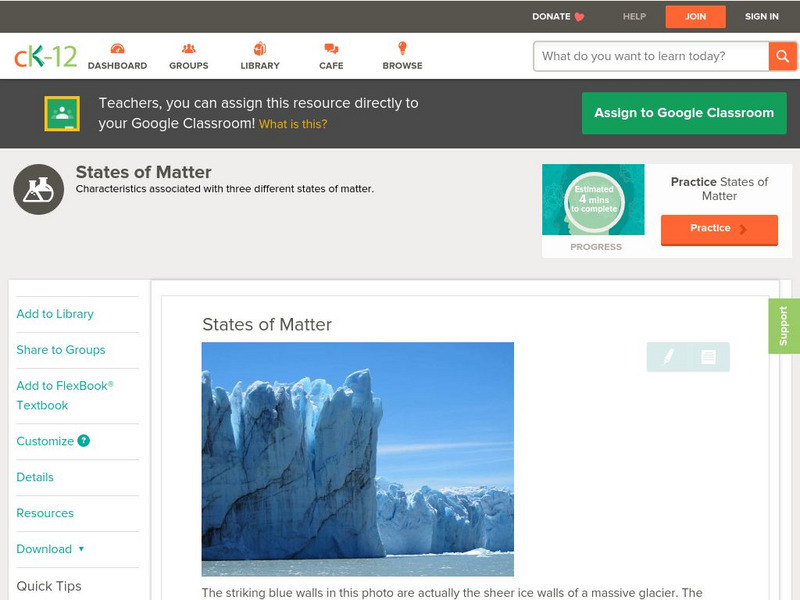
Task: Click GROUPS in the navigation
Action: tap(189, 66)
